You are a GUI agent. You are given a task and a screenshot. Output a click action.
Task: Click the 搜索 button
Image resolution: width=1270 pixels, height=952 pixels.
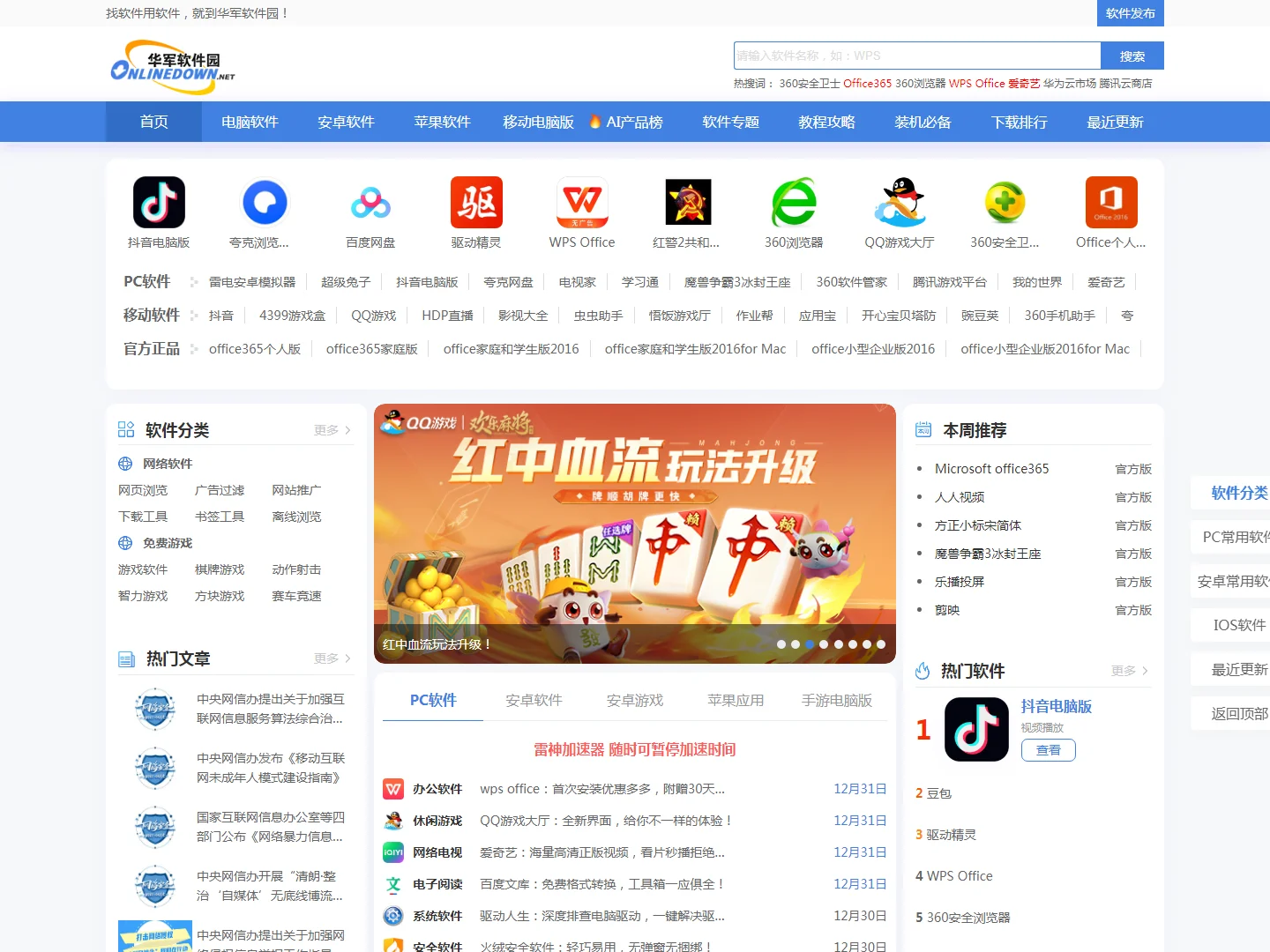[1132, 56]
